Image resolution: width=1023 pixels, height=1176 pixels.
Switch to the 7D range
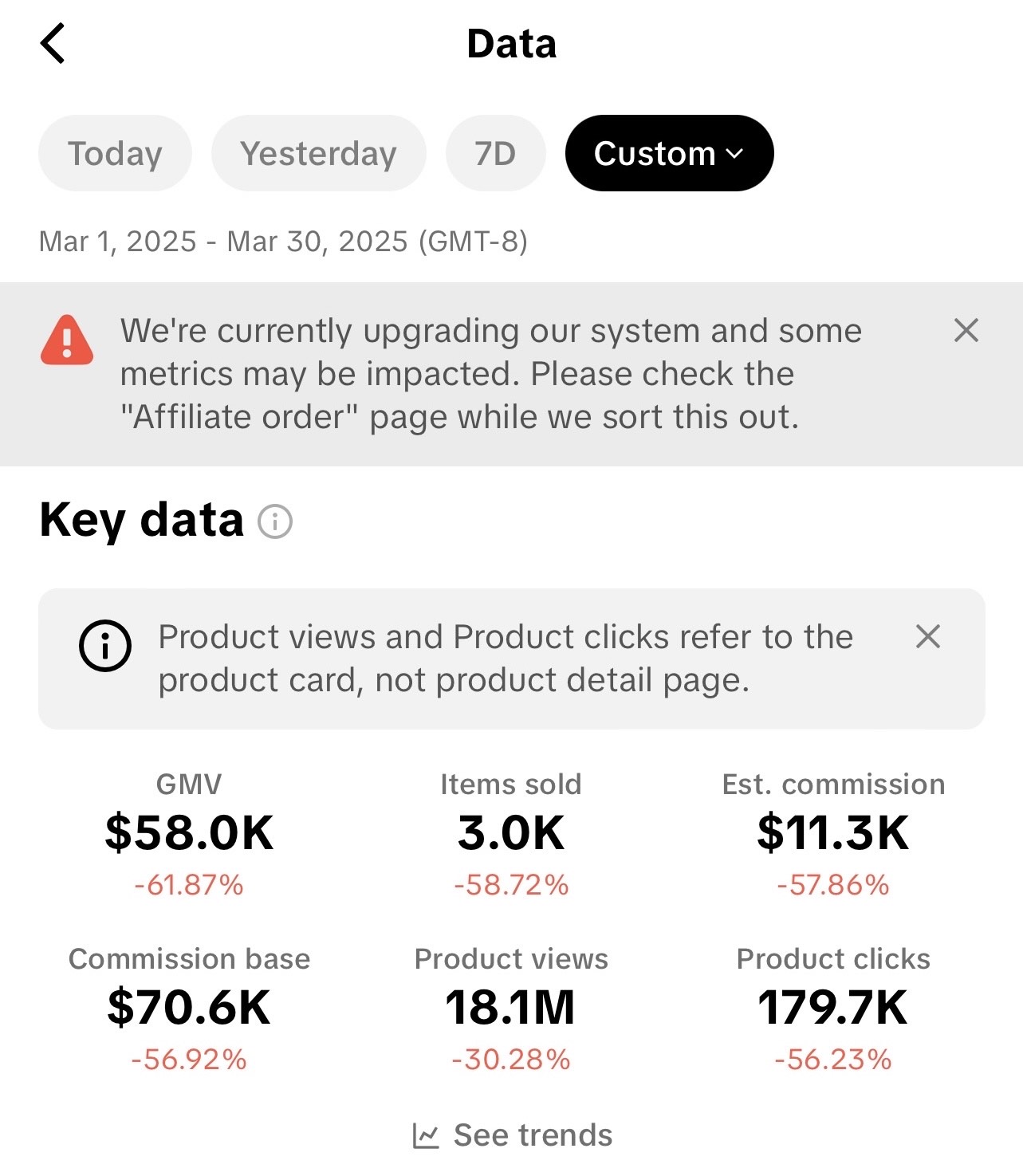[495, 153]
